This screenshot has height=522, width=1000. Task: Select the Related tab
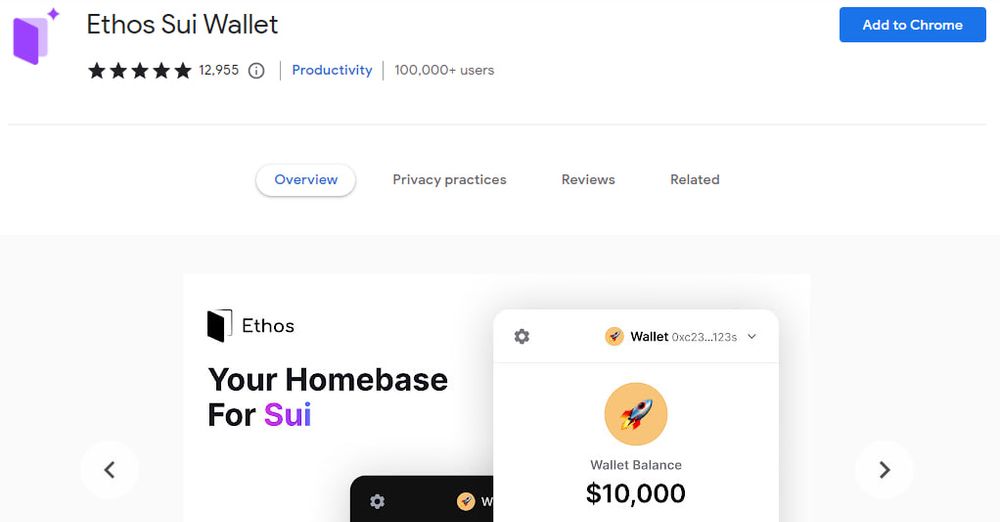(695, 180)
